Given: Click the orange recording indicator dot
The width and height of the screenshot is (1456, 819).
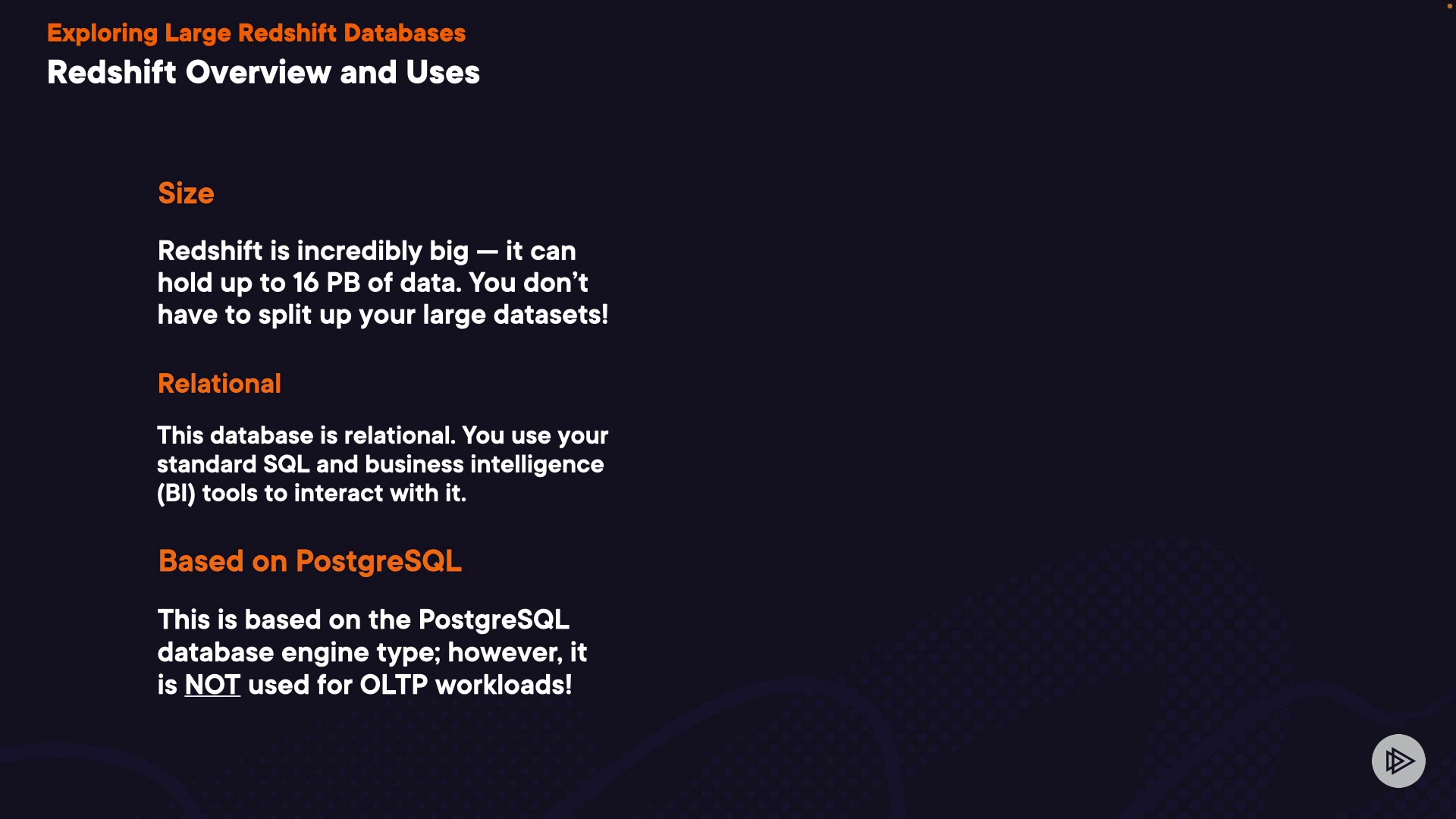Looking at the screenshot, I should (1449, 6).
